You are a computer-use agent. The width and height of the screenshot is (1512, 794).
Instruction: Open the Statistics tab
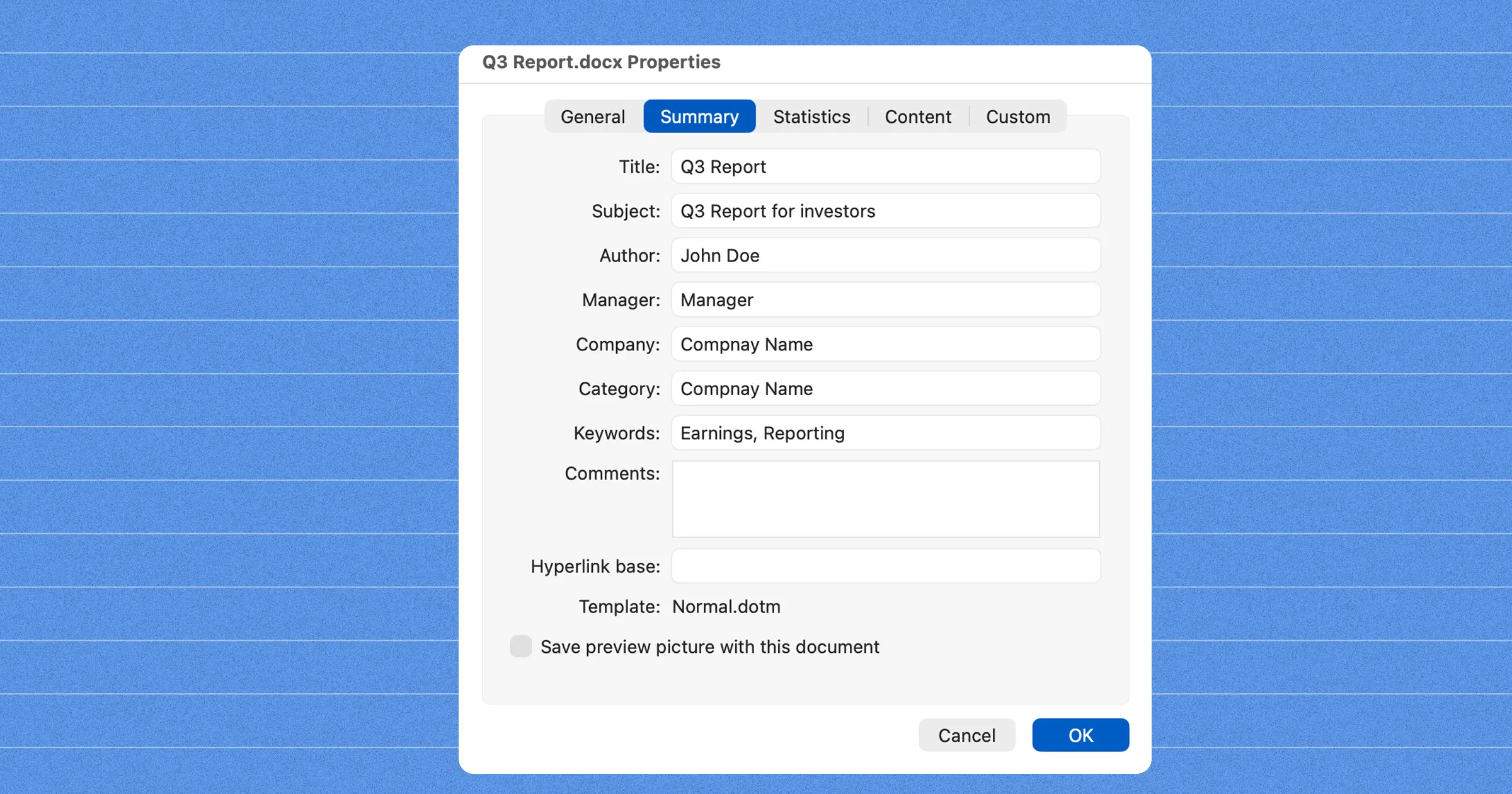click(x=811, y=117)
